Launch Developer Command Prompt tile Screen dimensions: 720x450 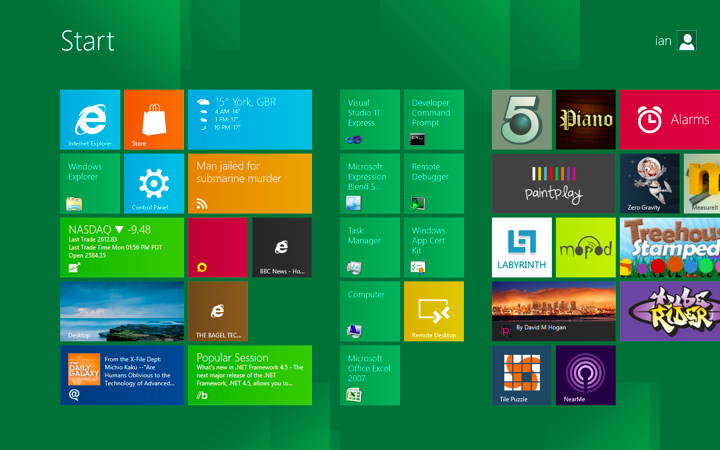[x=434, y=119]
